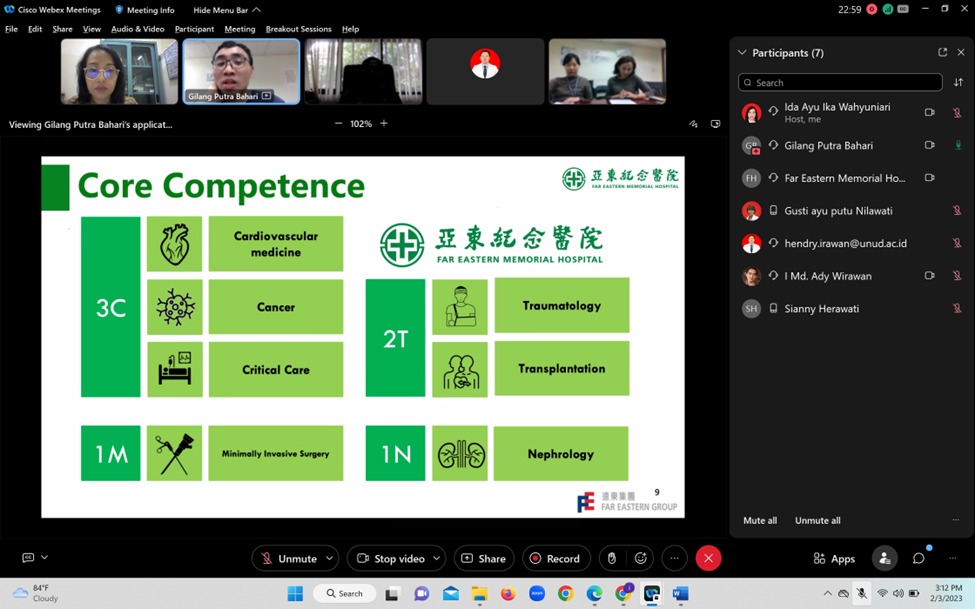The width and height of the screenshot is (975, 609).
Task: Open the more options ellipsis in meeting controls
Action: (675, 558)
